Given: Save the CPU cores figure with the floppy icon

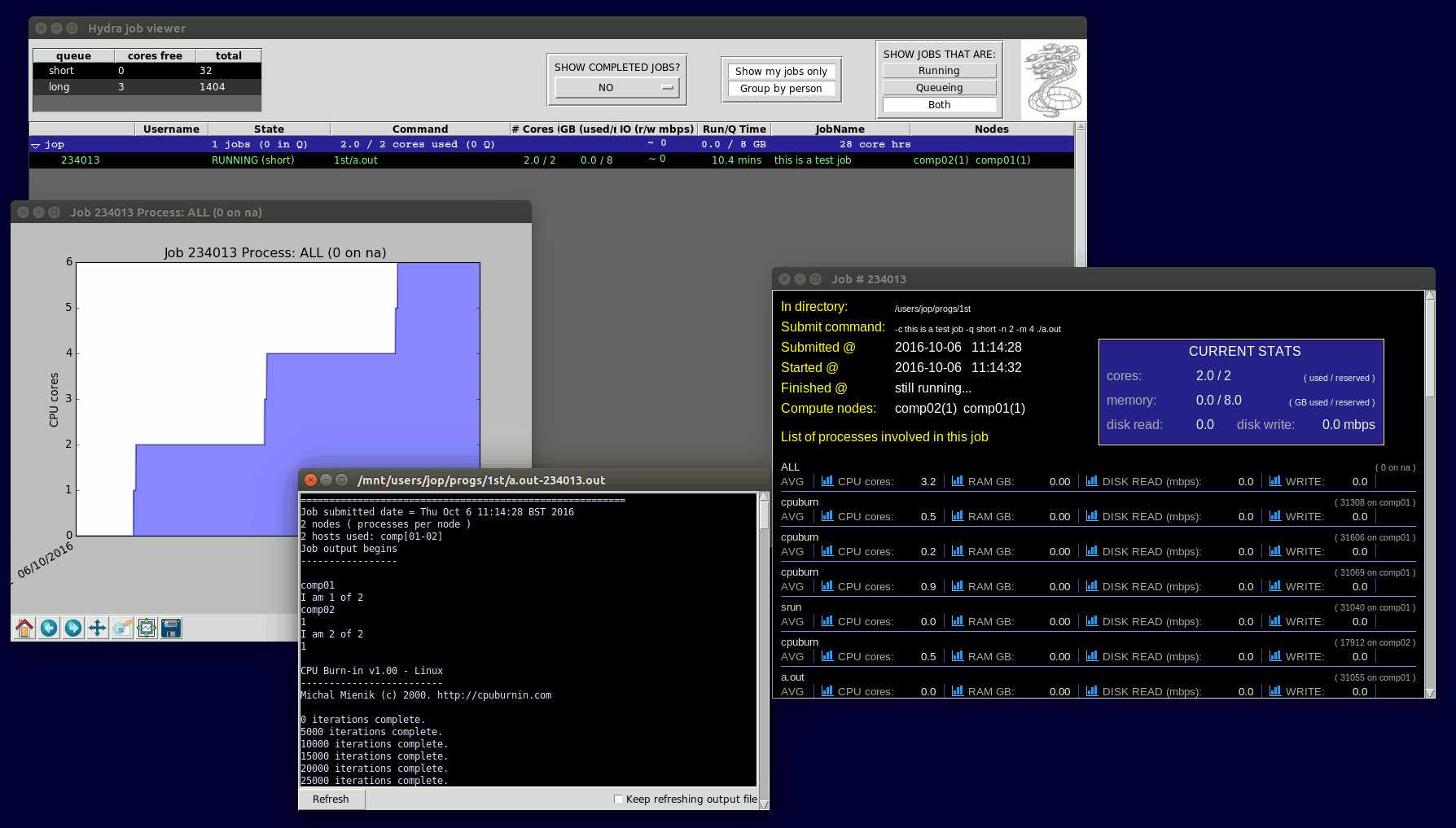Looking at the screenshot, I should pyautogui.click(x=171, y=628).
